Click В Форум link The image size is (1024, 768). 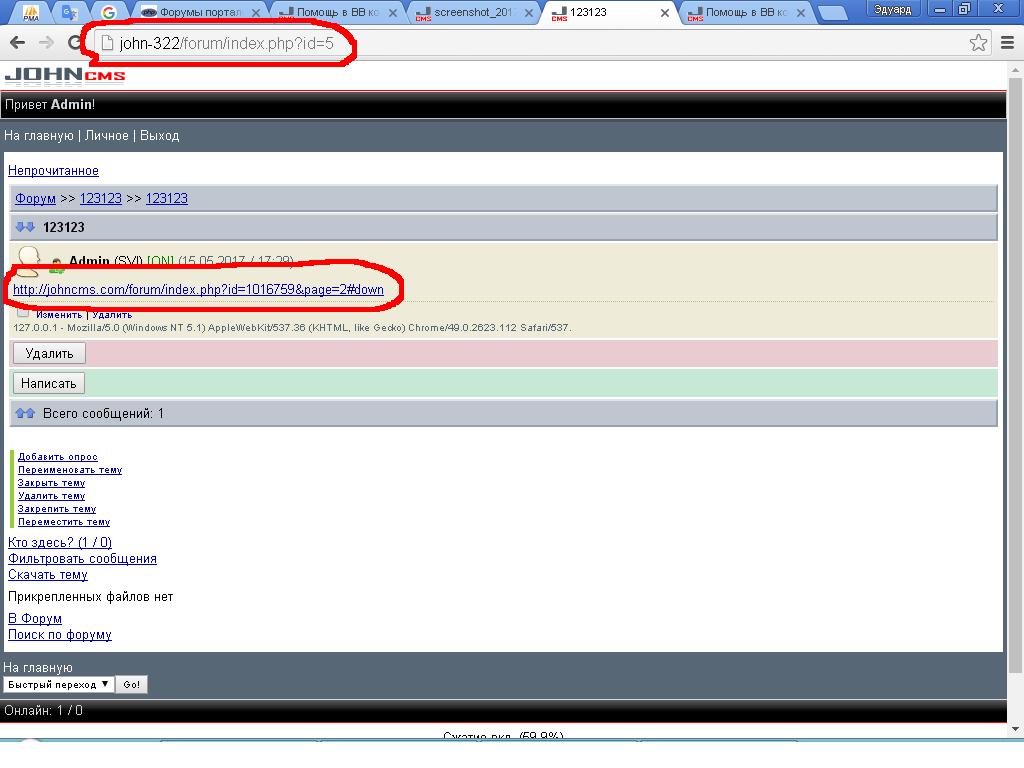coord(35,618)
